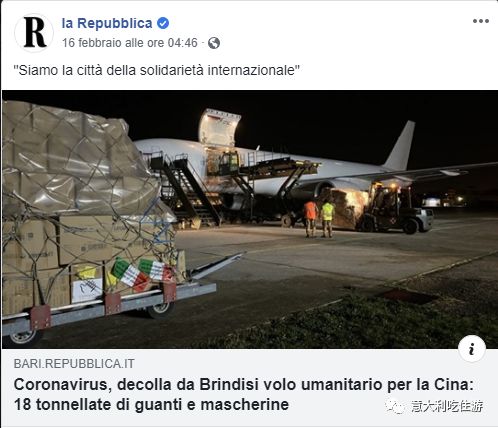The image size is (498, 428).
Task: Click the worker in orange vest
Action: (x=310, y=218)
